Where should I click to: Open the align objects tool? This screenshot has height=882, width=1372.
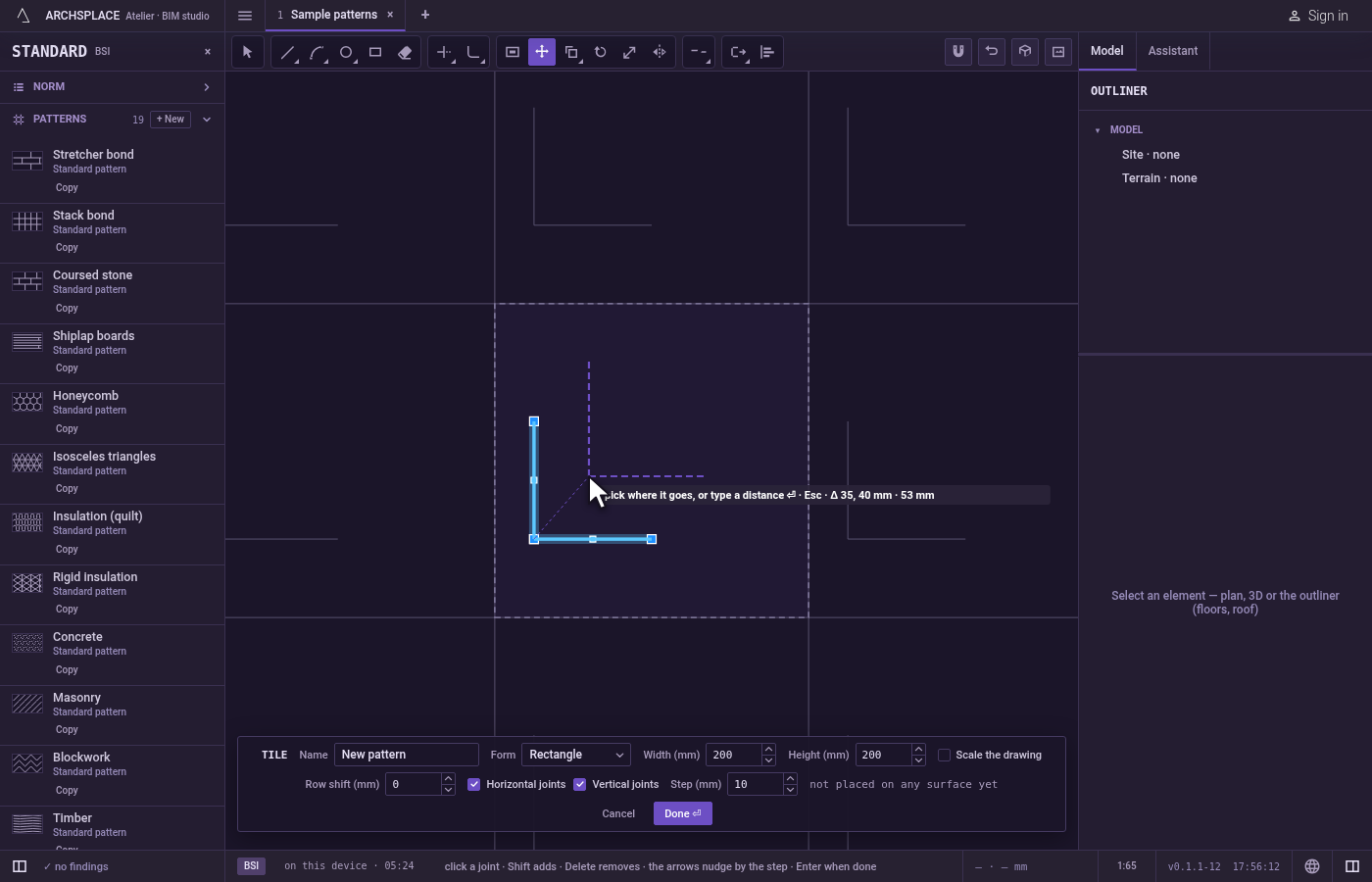coord(767,52)
